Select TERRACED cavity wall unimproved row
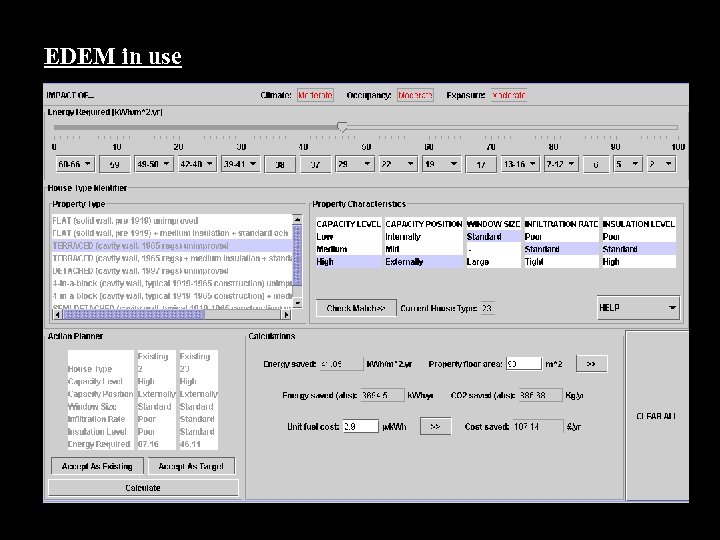The image size is (720, 540). pos(172,246)
